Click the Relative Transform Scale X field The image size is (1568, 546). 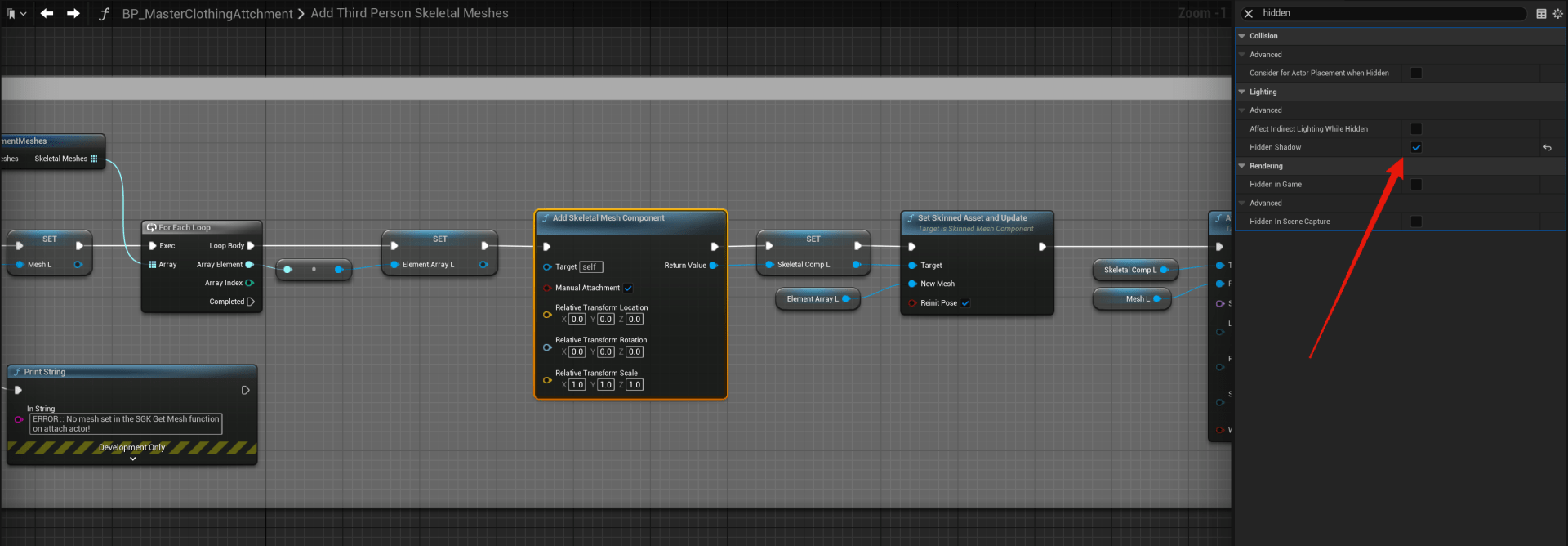tap(577, 385)
